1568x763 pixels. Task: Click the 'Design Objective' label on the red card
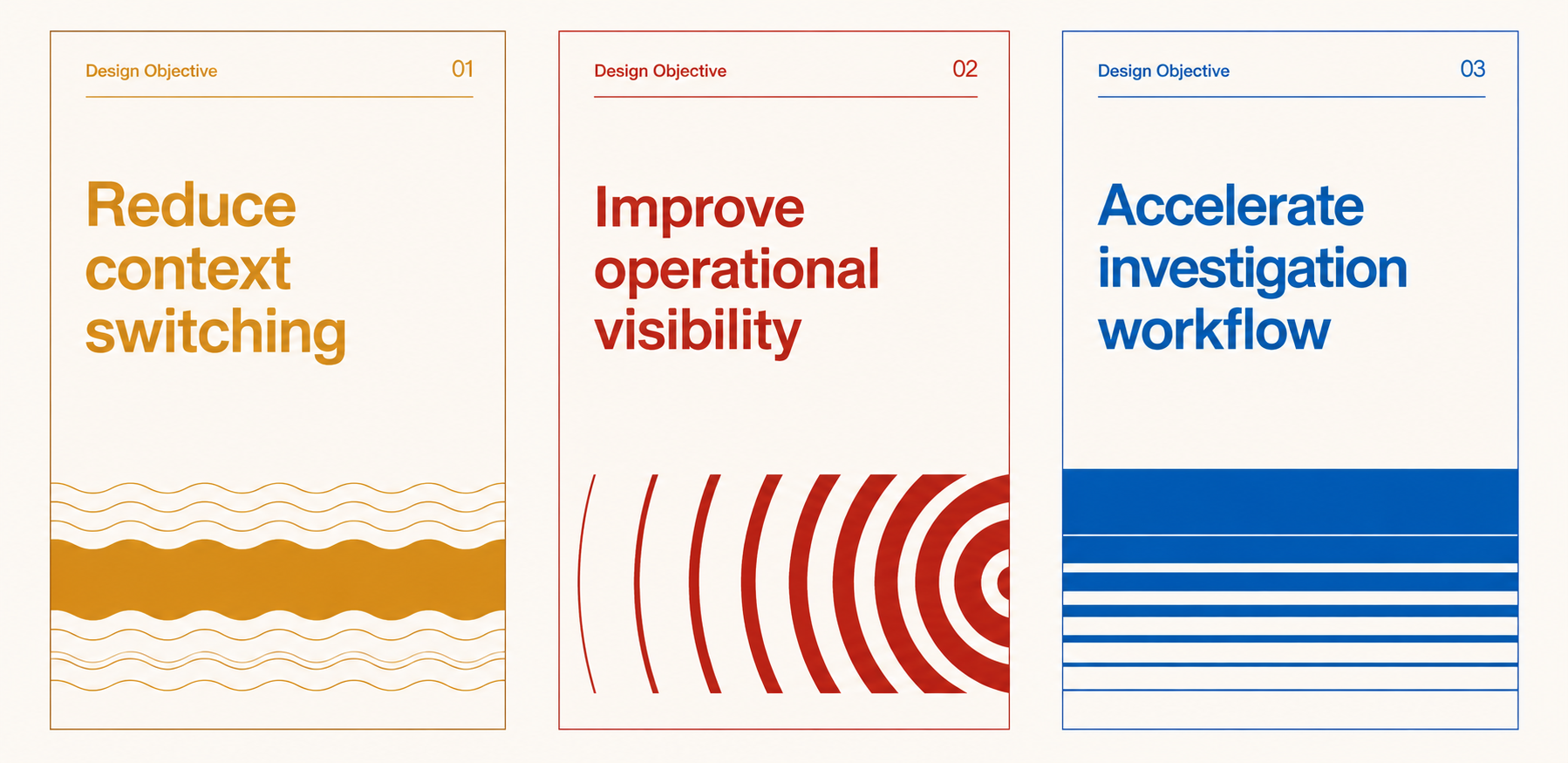660,71
